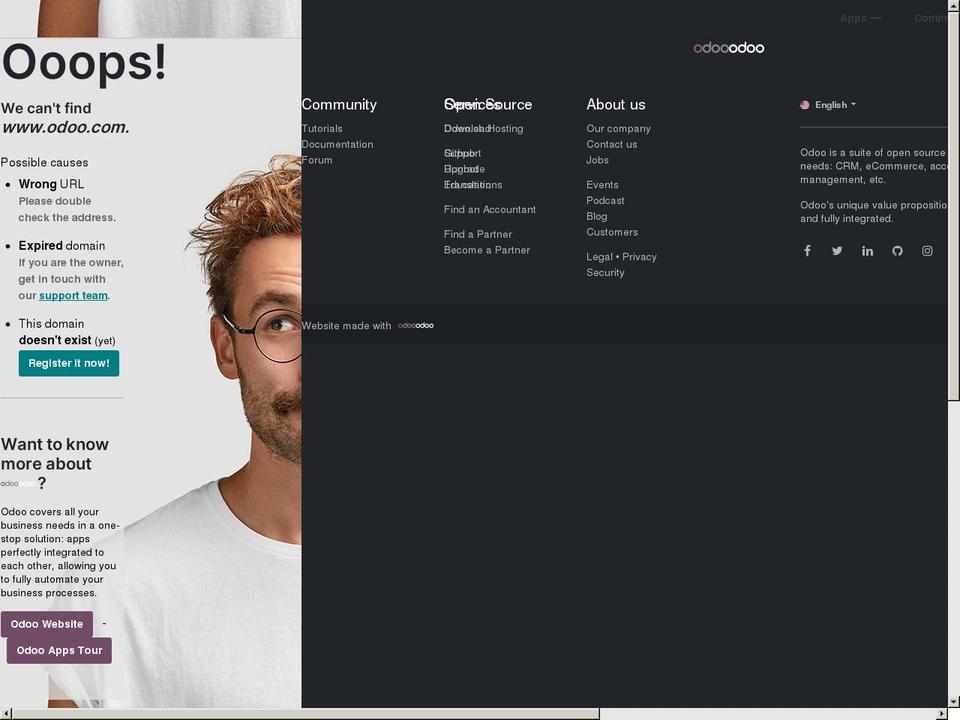960x720 pixels.
Task: Open the Blog link
Action: click(x=597, y=216)
